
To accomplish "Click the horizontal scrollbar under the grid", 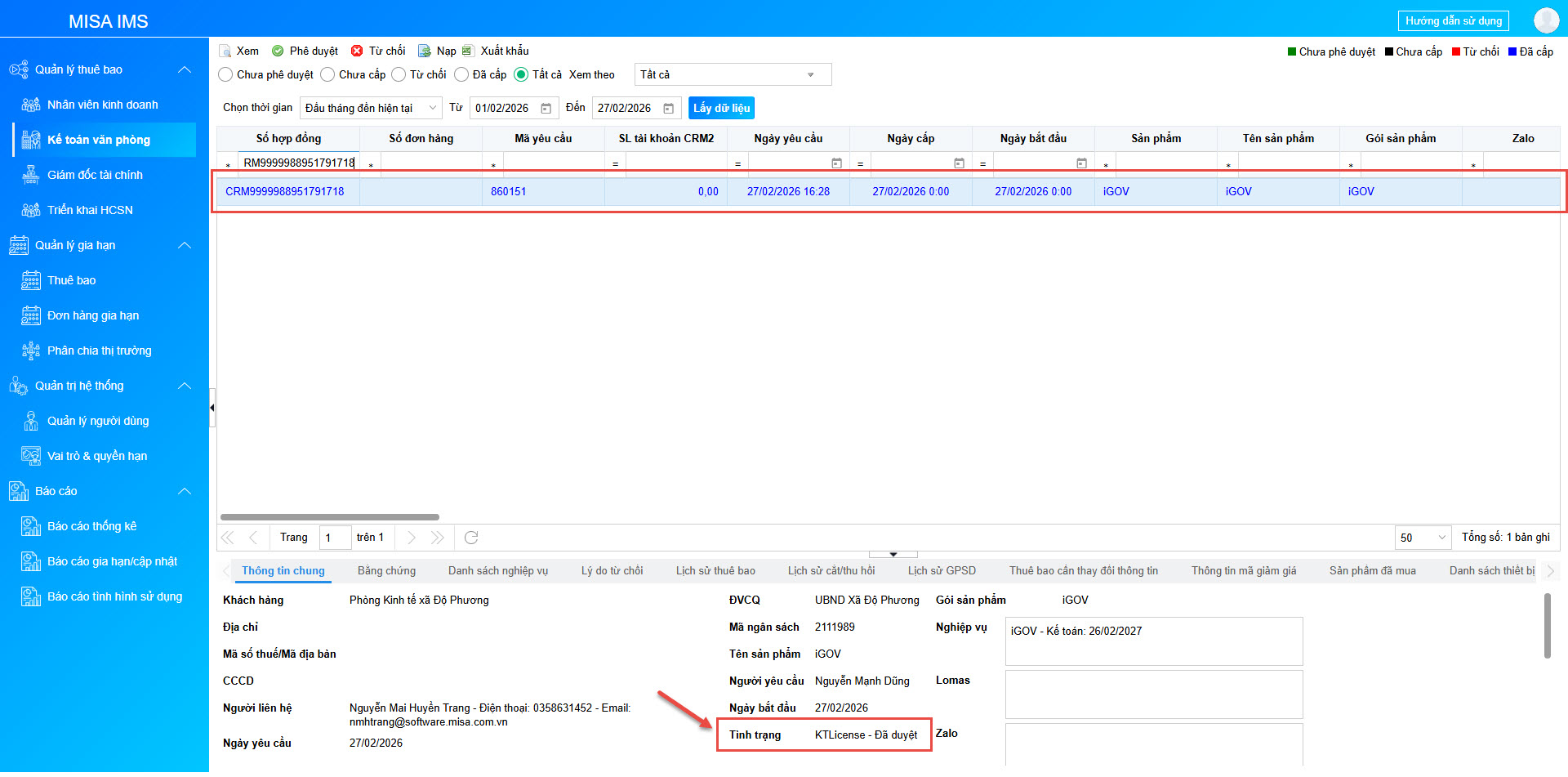I will (330, 517).
